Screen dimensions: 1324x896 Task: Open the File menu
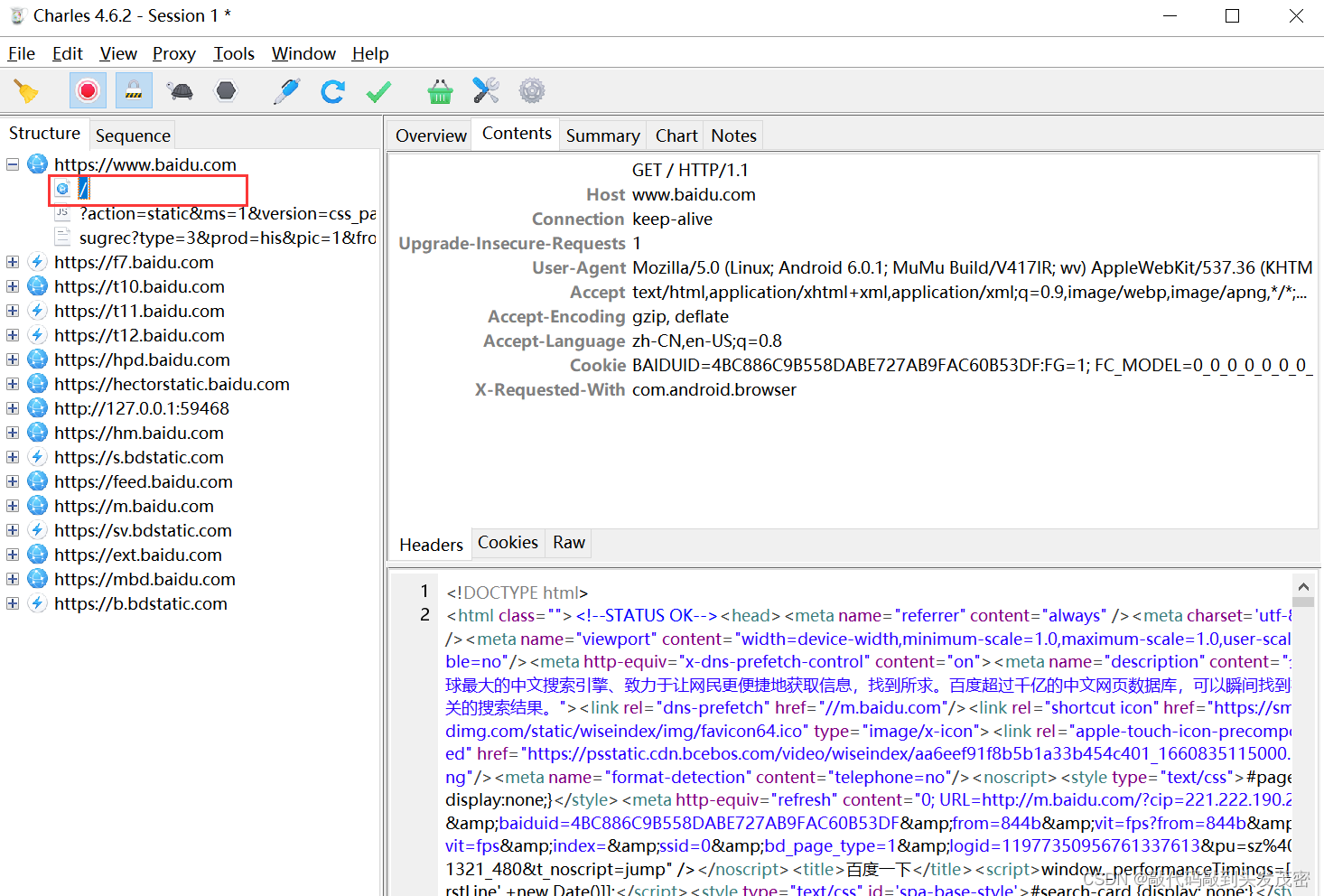[x=22, y=53]
